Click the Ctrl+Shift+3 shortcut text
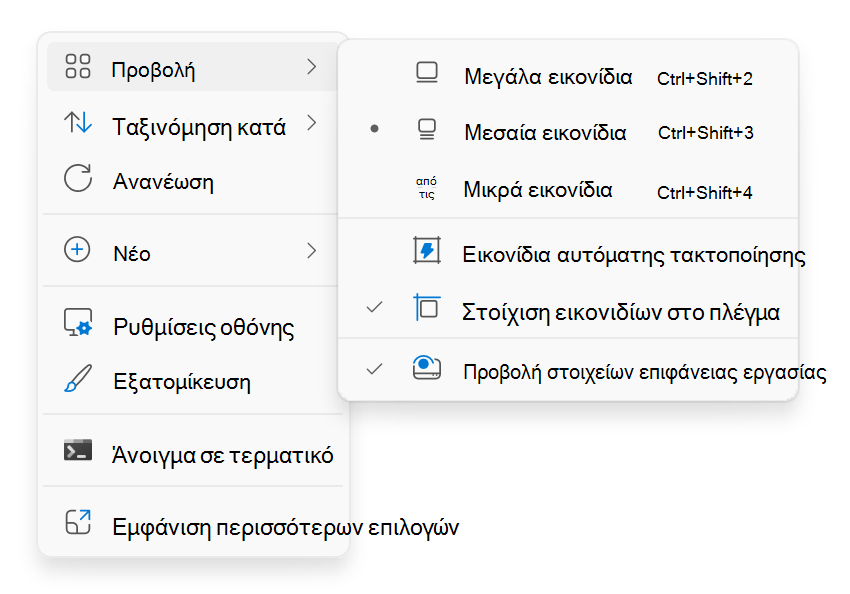 click(x=705, y=132)
